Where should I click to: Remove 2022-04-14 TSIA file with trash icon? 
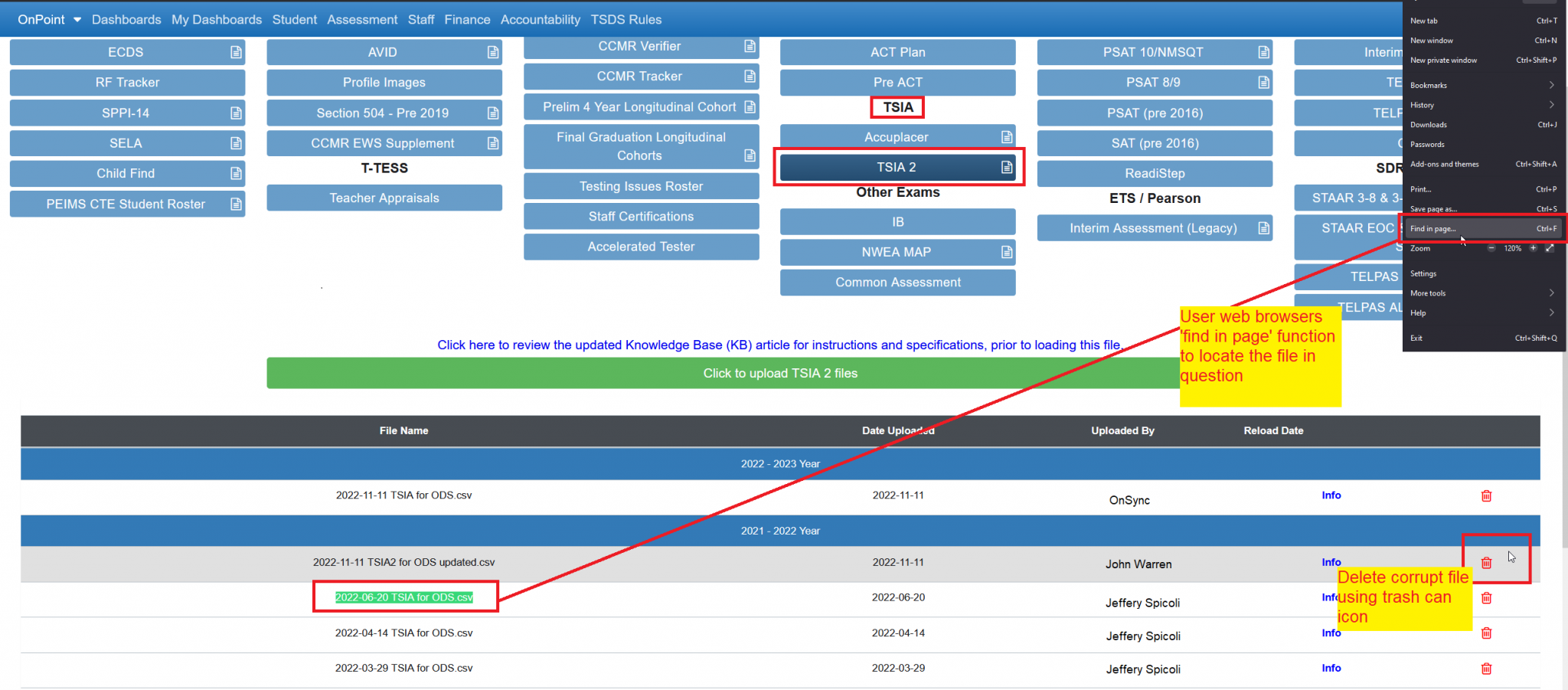(x=1486, y=633)
